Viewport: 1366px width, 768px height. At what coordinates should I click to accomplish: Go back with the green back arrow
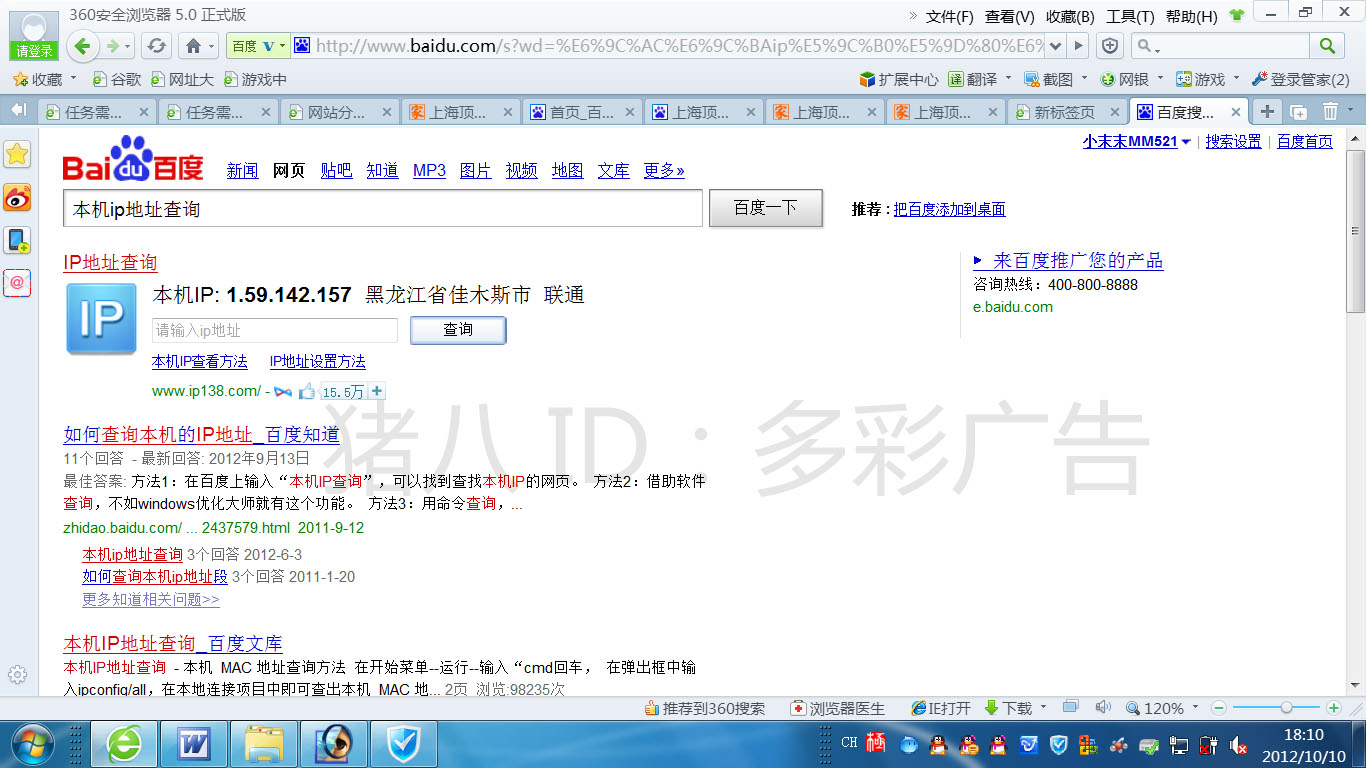coord(84,46)
